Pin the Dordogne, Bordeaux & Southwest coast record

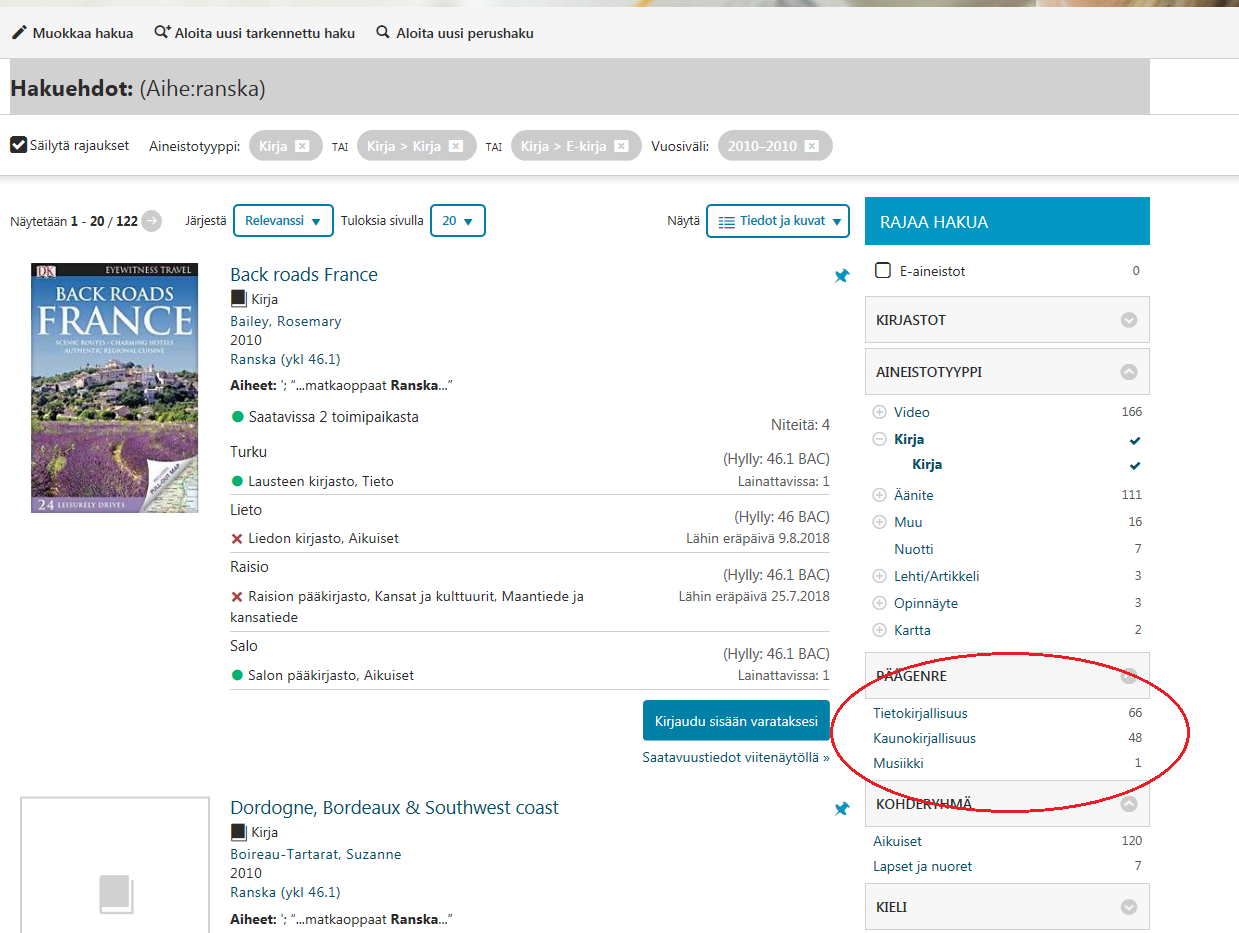tap(841, 809)
